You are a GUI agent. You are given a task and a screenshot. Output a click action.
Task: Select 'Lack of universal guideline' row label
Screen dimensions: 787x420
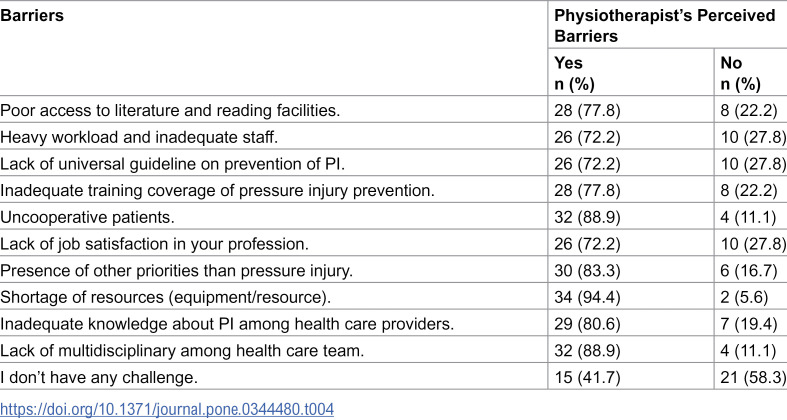tap(173, 164)
